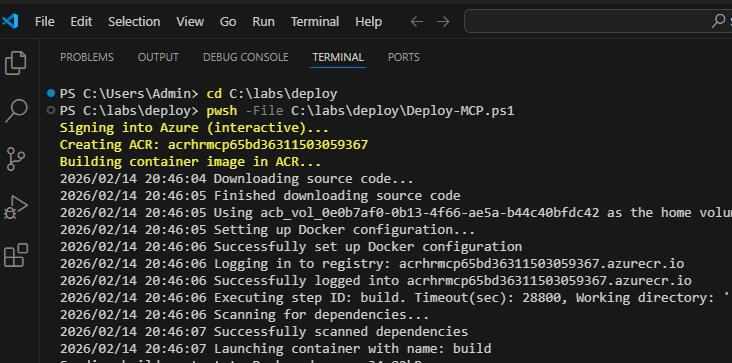The height and width of the screenshot is (363, 732).
Task: Open the Explorer view in activity bar
Action: (16, 63)
